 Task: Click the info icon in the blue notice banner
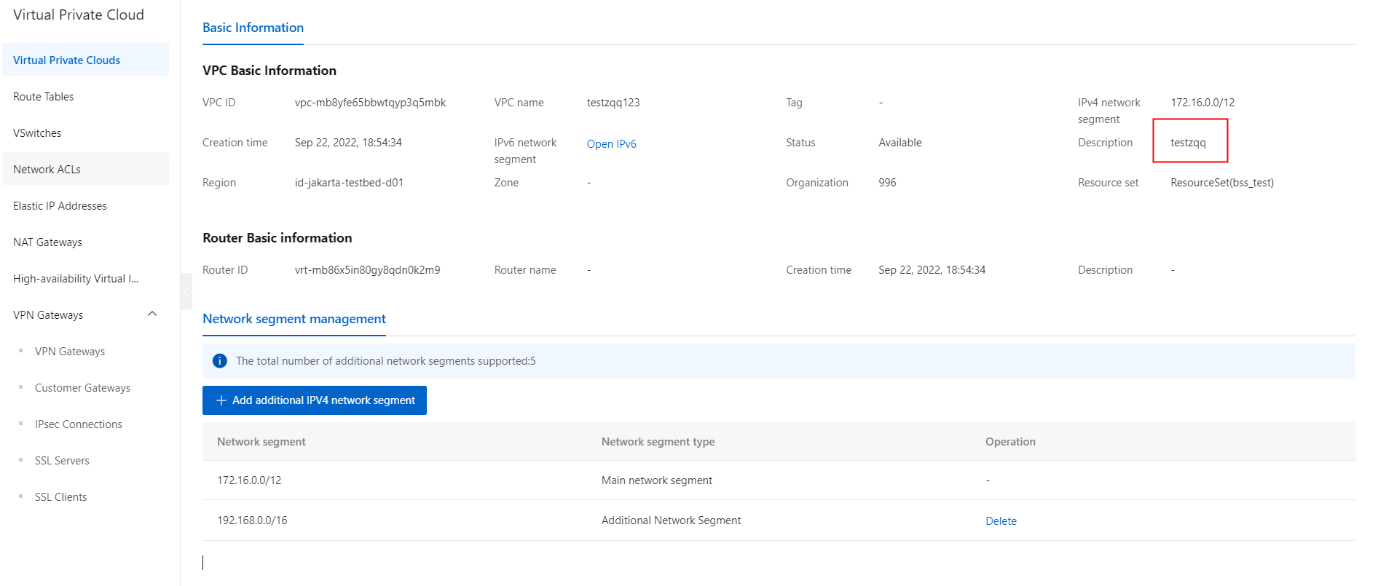point(220,361)
